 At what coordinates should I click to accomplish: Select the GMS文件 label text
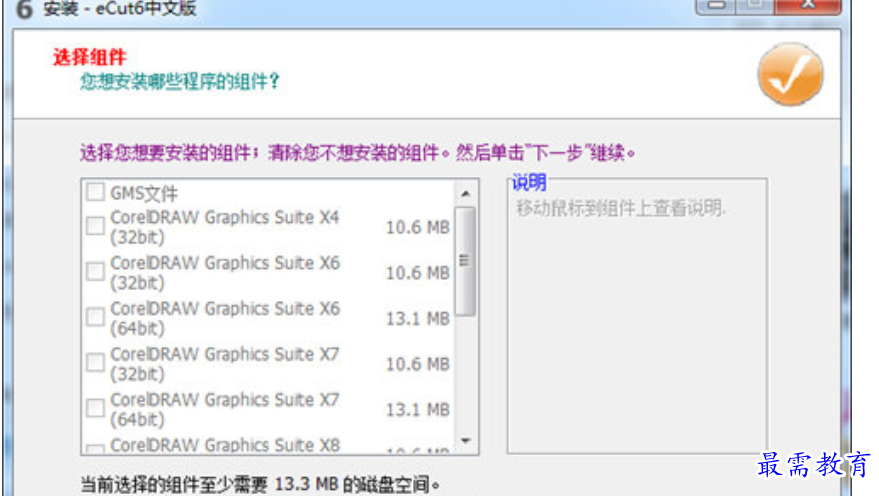[x=144, y=194]
